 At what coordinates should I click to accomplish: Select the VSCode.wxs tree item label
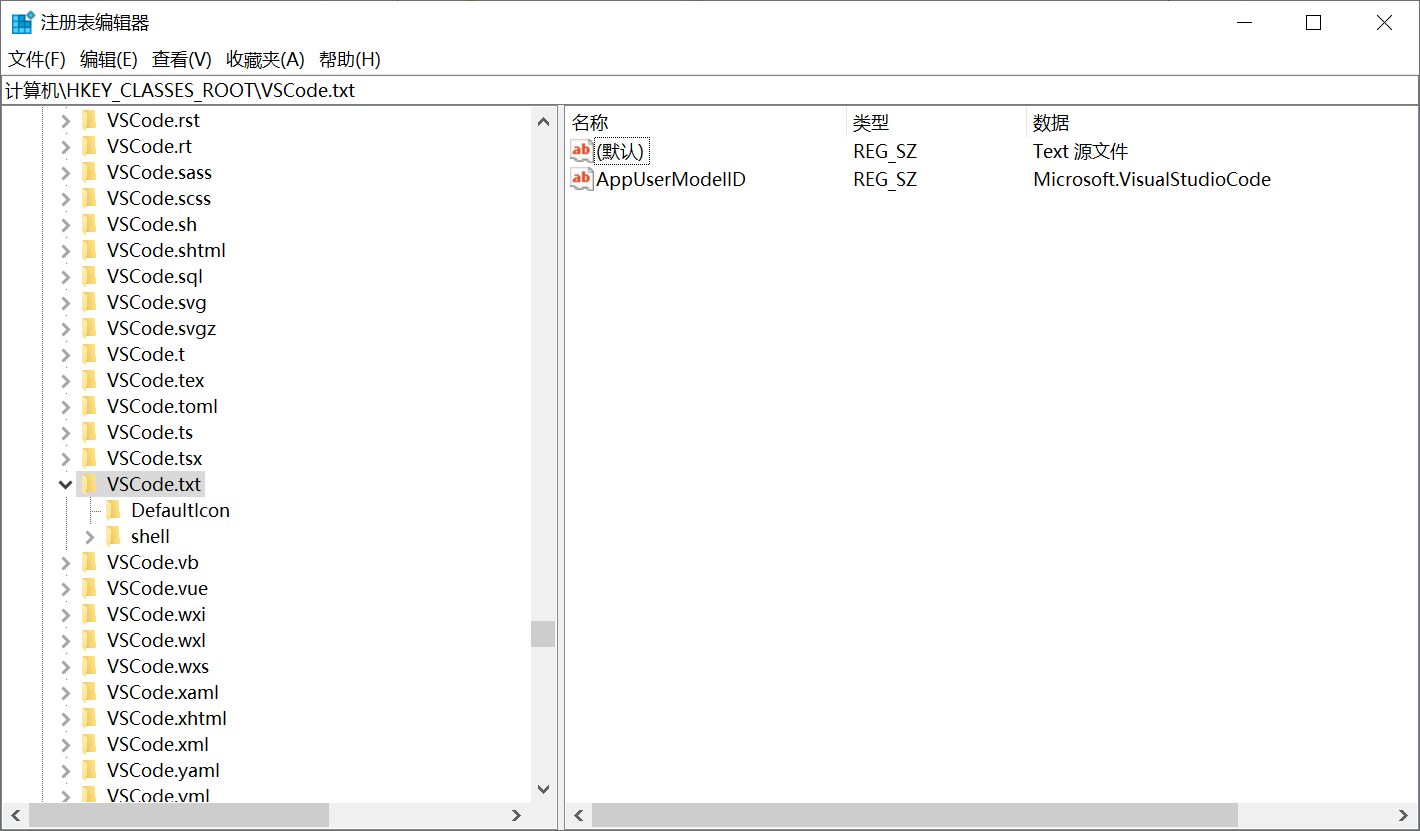(x=158, y=666)
